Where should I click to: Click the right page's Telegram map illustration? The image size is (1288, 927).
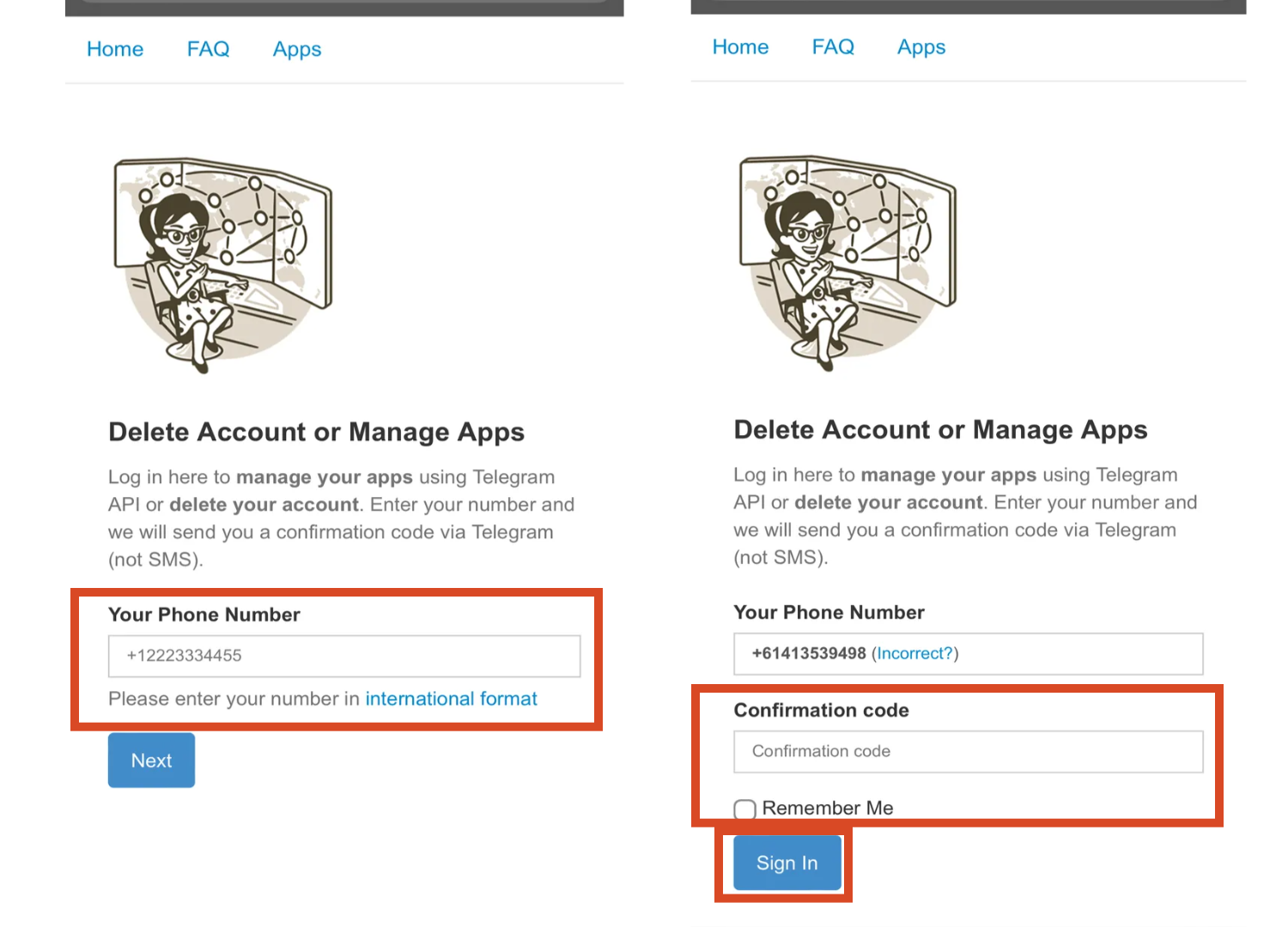click(848, 263)
